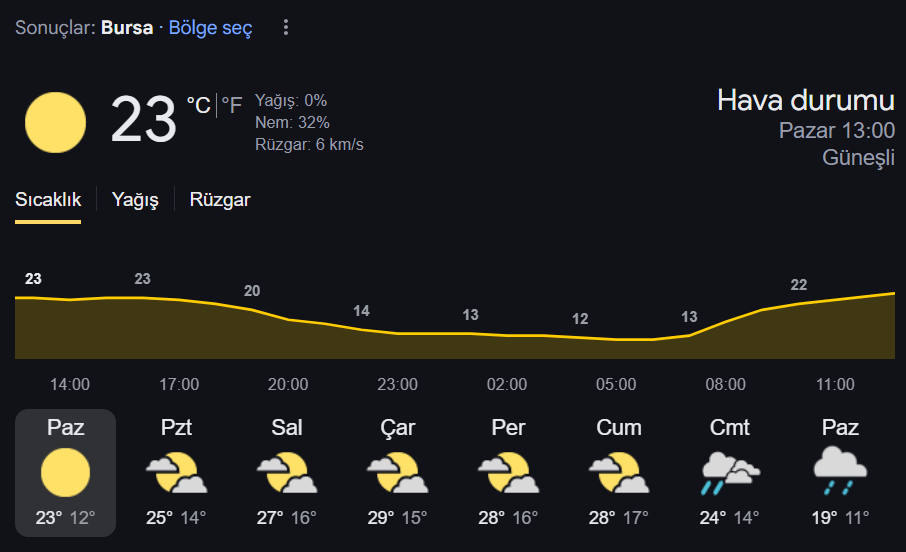Image resolution: width=906 pixels, height=552 pixels.
Task: Choose Wednesday's (Çar) partly cloudy icon
Action: [x=398, y=473]
